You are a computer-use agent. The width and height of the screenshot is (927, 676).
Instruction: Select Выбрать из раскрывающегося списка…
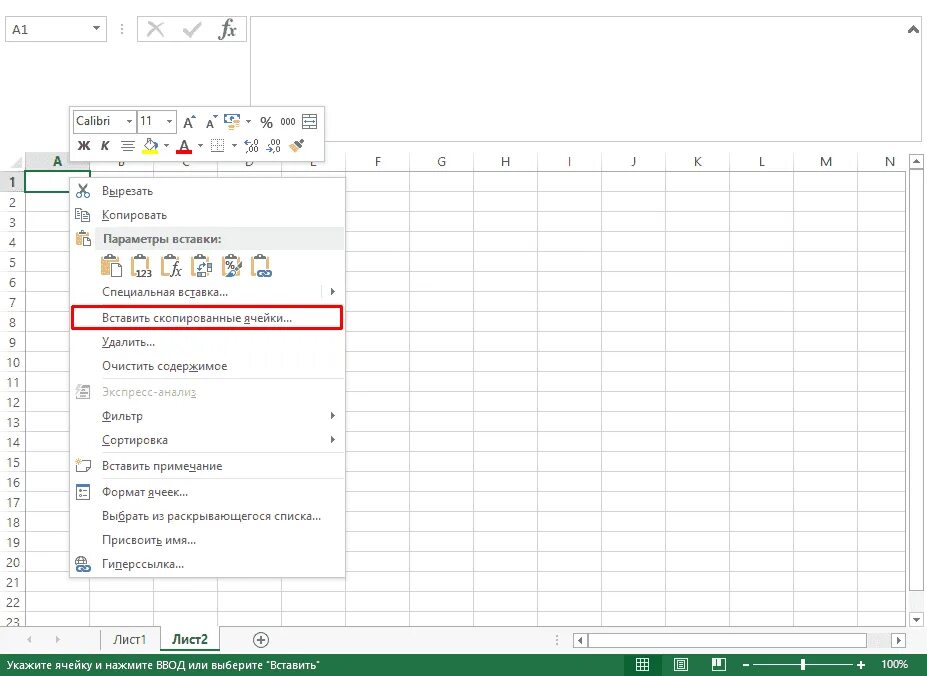pos(207,516)
